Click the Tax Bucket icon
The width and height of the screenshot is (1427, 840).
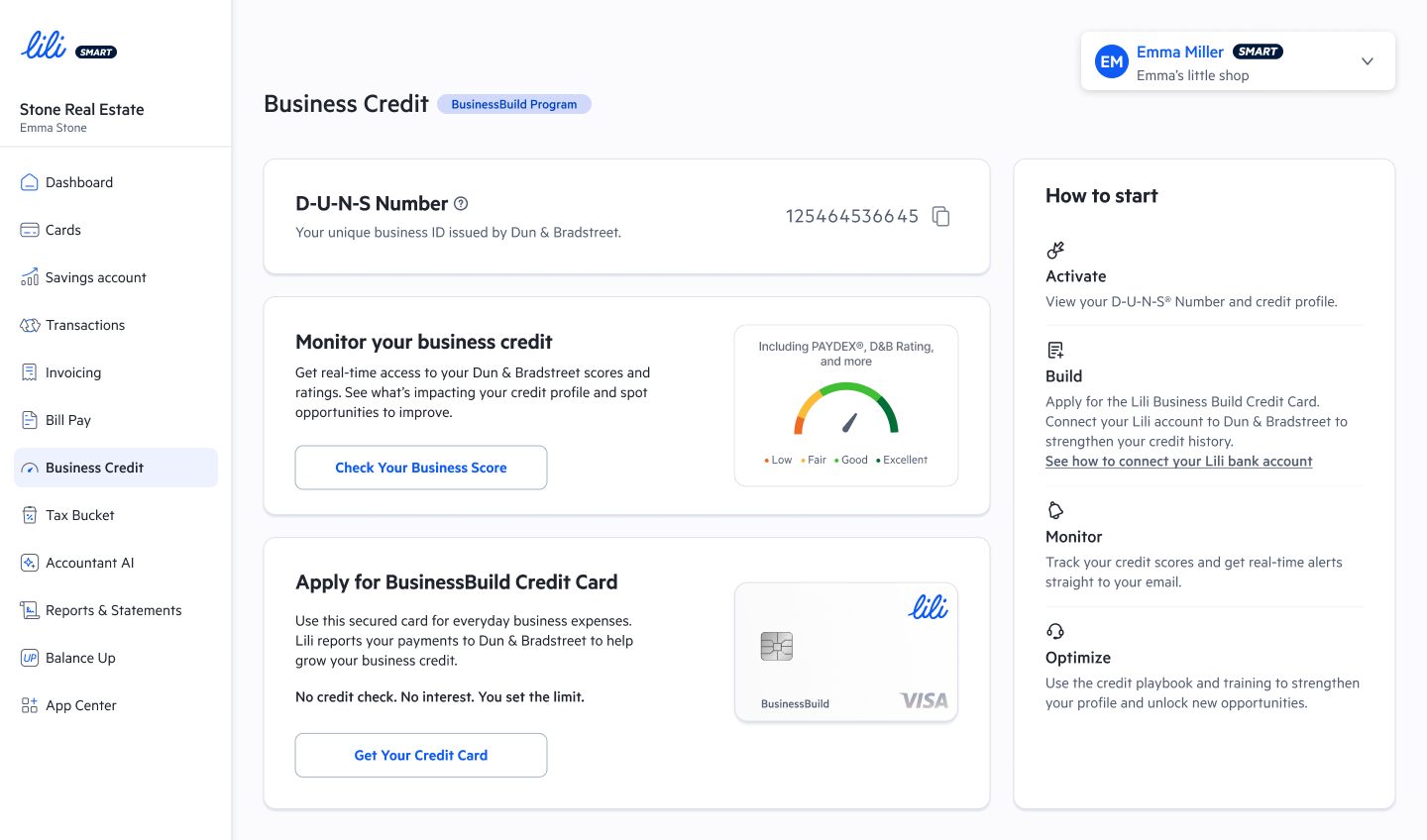click(x=30, y=515)
